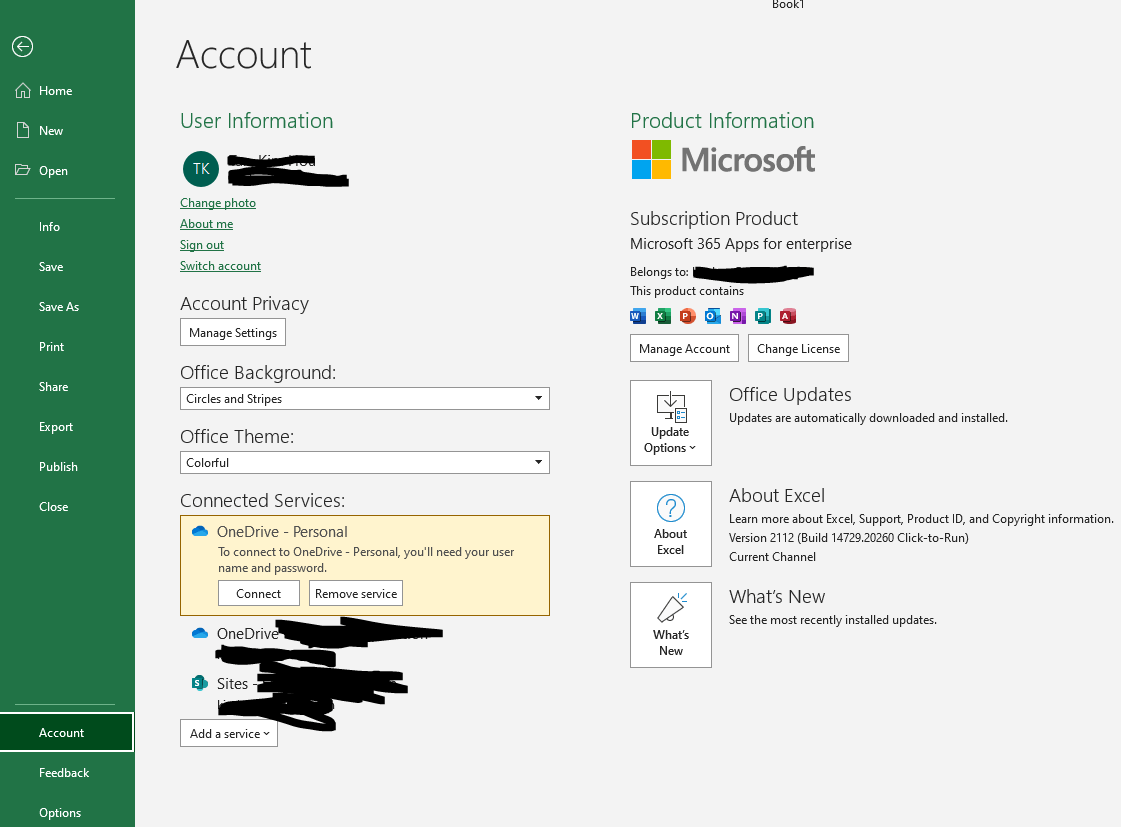Open Options in the sidebar
This screenshot has height=827, width=1121.
coord(60,813)
